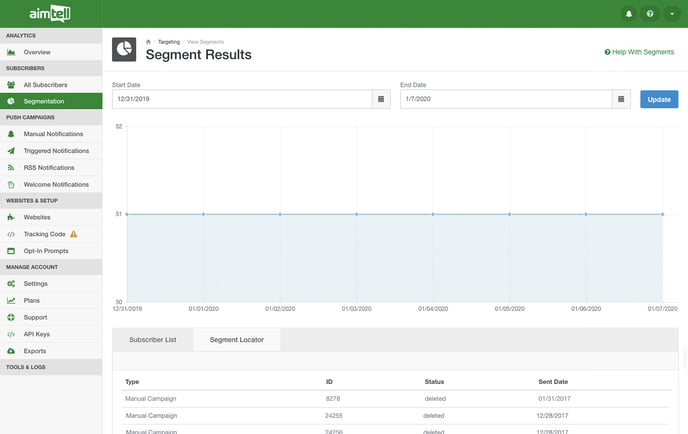Open RSS Notifications
The height and width of the screenshot is (434, 688).
pyautogui.click(x=51, y=168)
